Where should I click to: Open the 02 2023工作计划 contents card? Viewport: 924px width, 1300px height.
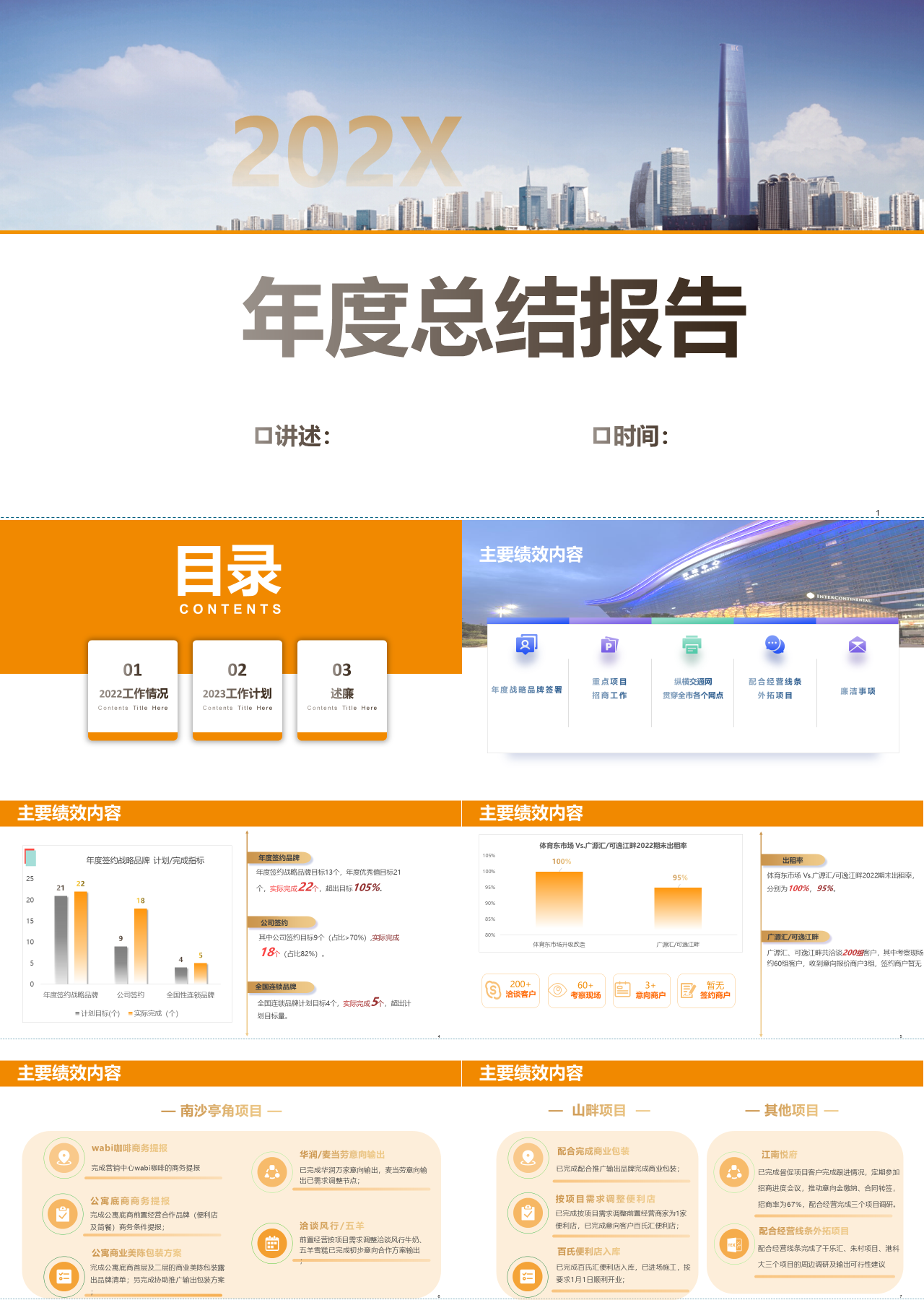pos(237,690)
